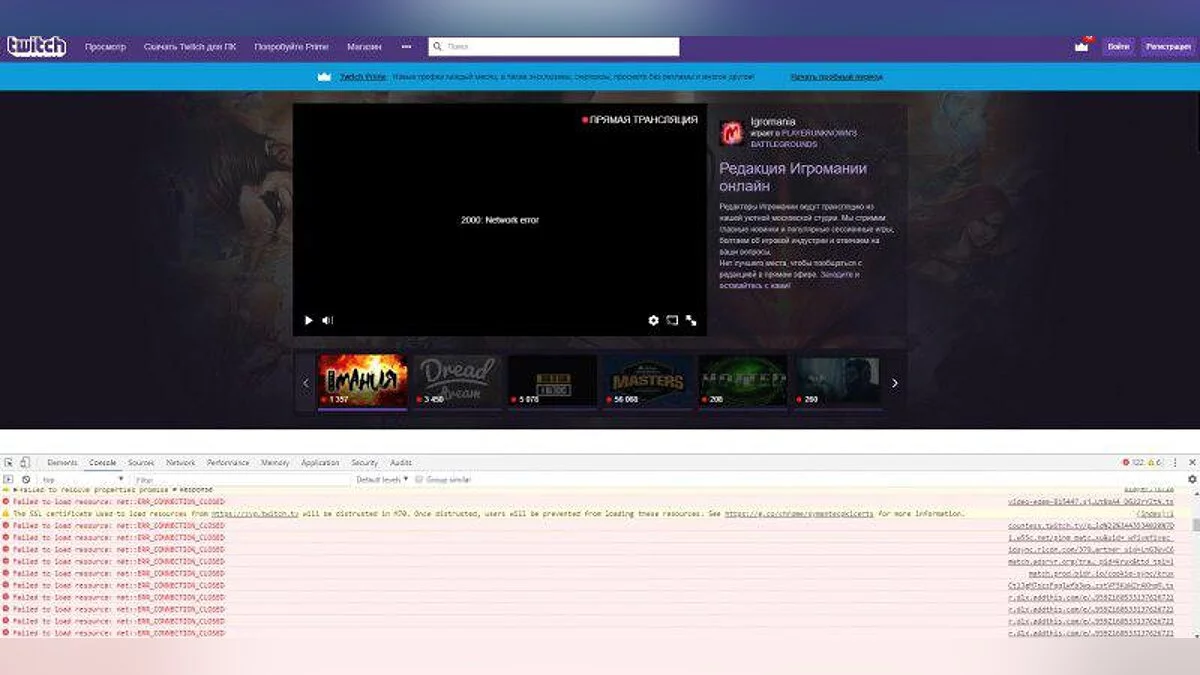Click the start free trial link in banner
Viewport: 1200px width, 675px height.
(836, 76)
